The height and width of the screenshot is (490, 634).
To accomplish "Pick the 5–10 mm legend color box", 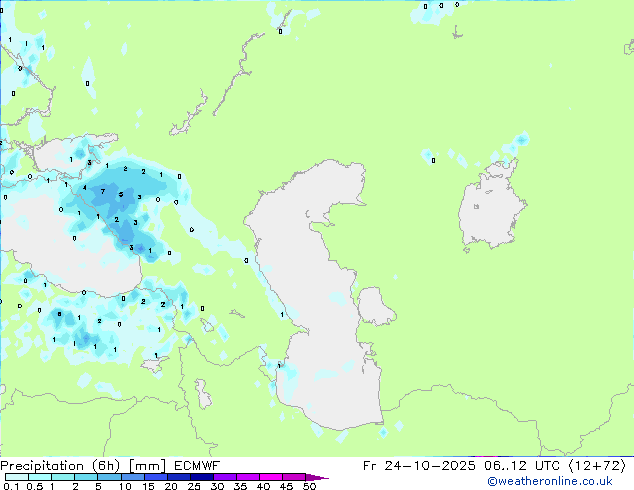I will 109,477.
